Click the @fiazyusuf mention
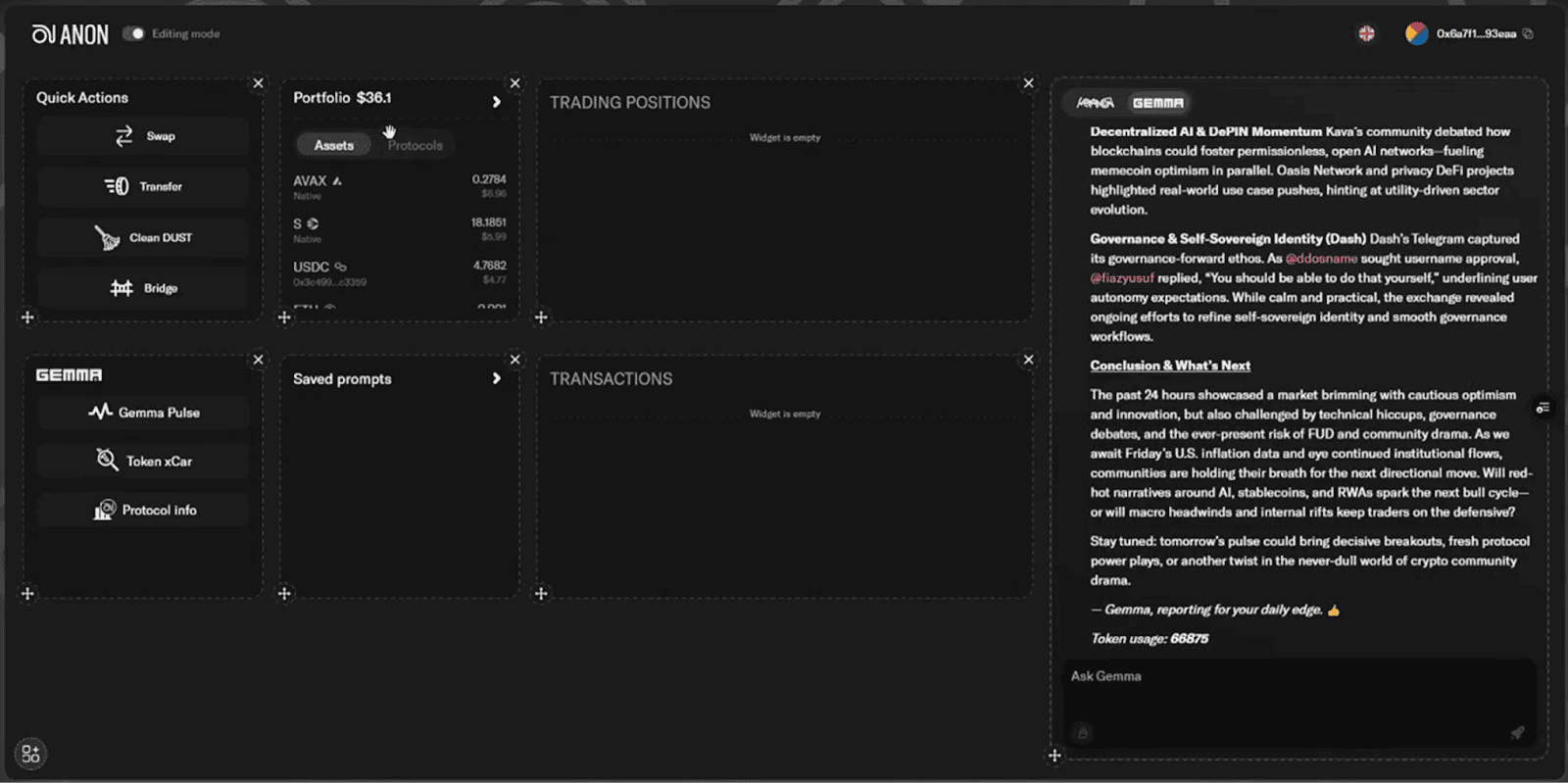The image size is (1568, 783). coord(1122,278)
